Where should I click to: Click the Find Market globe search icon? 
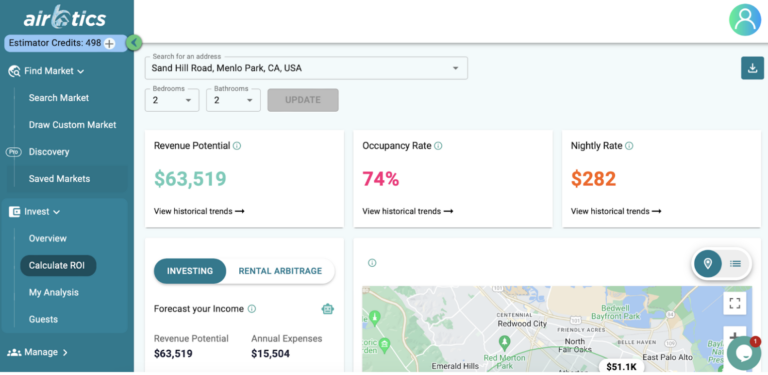[x=14, y=71]
